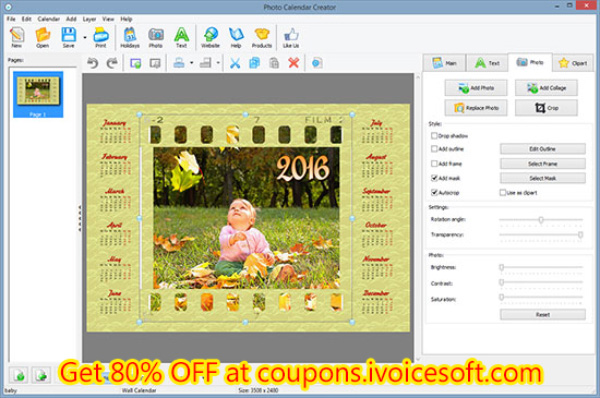
Task: Click the 2016 year text on the calendar
Action: click(302, 168)
